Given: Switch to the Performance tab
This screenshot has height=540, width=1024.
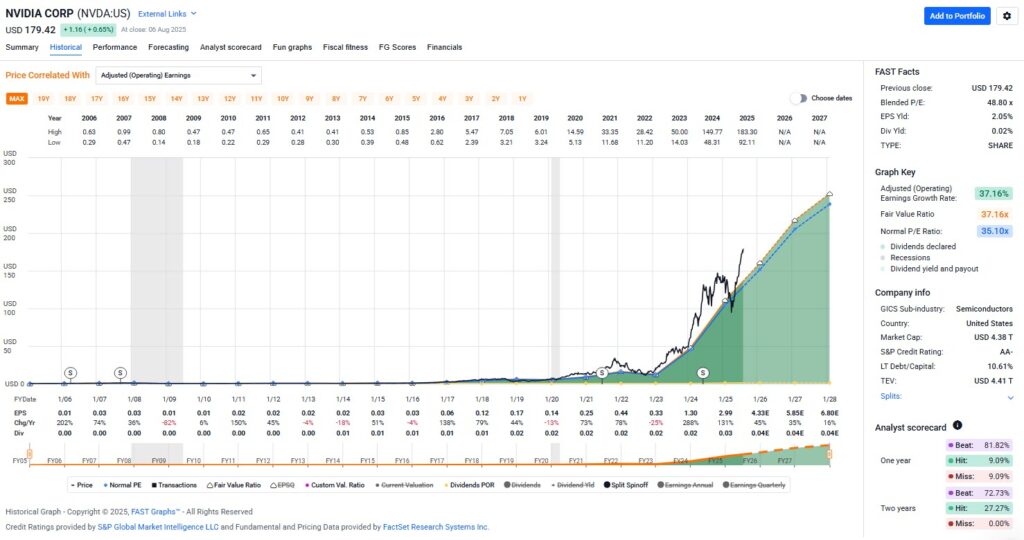Looking at the screenshot, I should (115, 47).
